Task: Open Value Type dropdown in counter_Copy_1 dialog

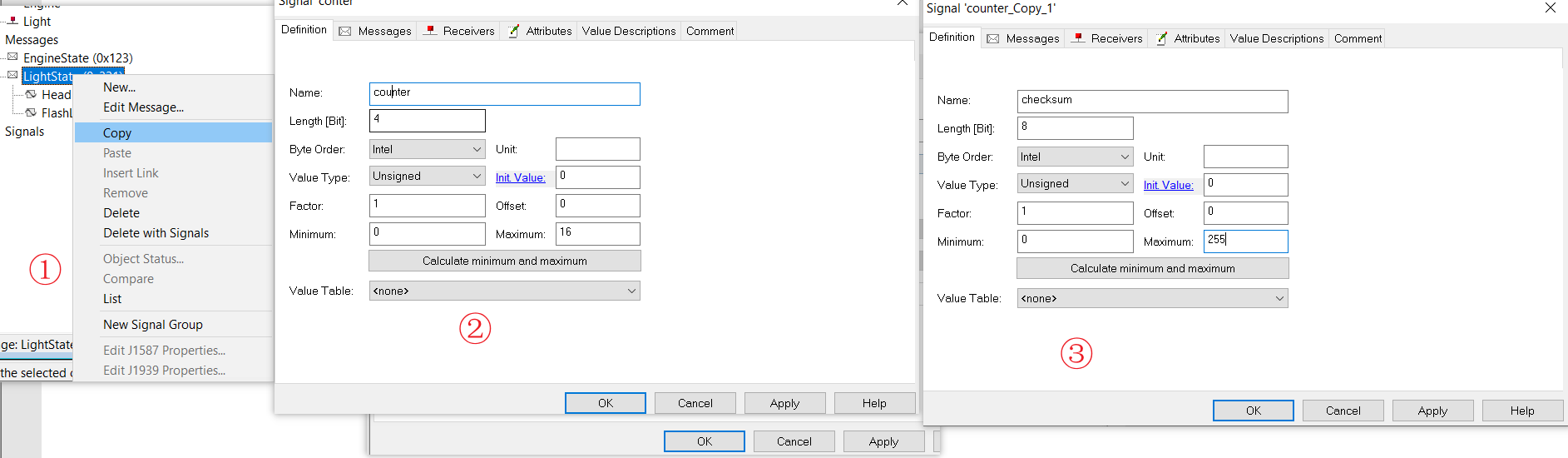Action: click(x=1076, y=183)
